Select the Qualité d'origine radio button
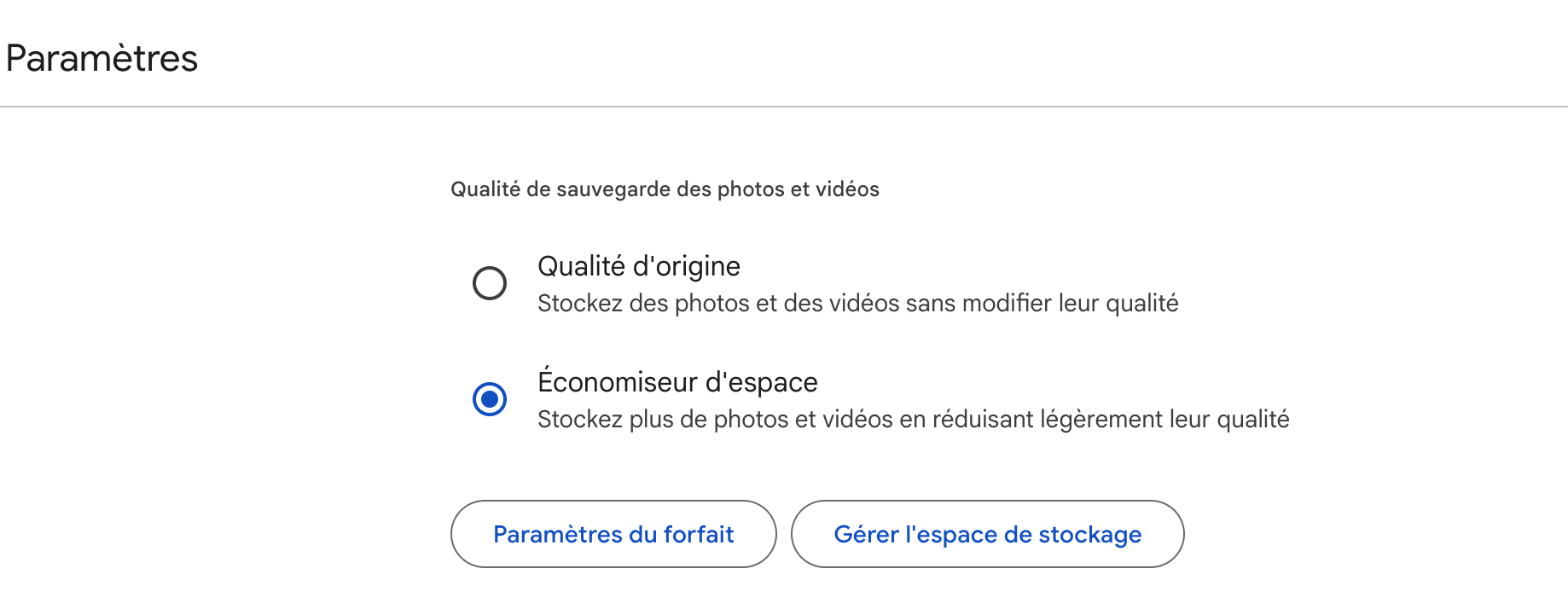1568x609 pixels. (490, 283)
